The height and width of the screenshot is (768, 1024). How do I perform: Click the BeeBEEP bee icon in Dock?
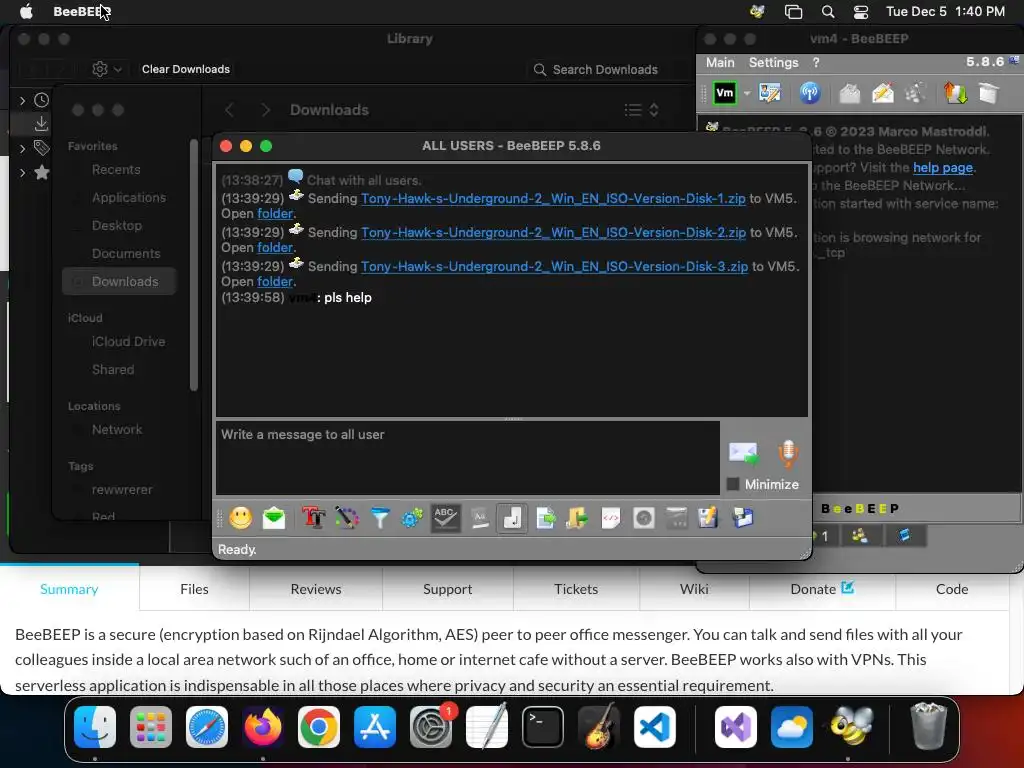pos(850,727)
